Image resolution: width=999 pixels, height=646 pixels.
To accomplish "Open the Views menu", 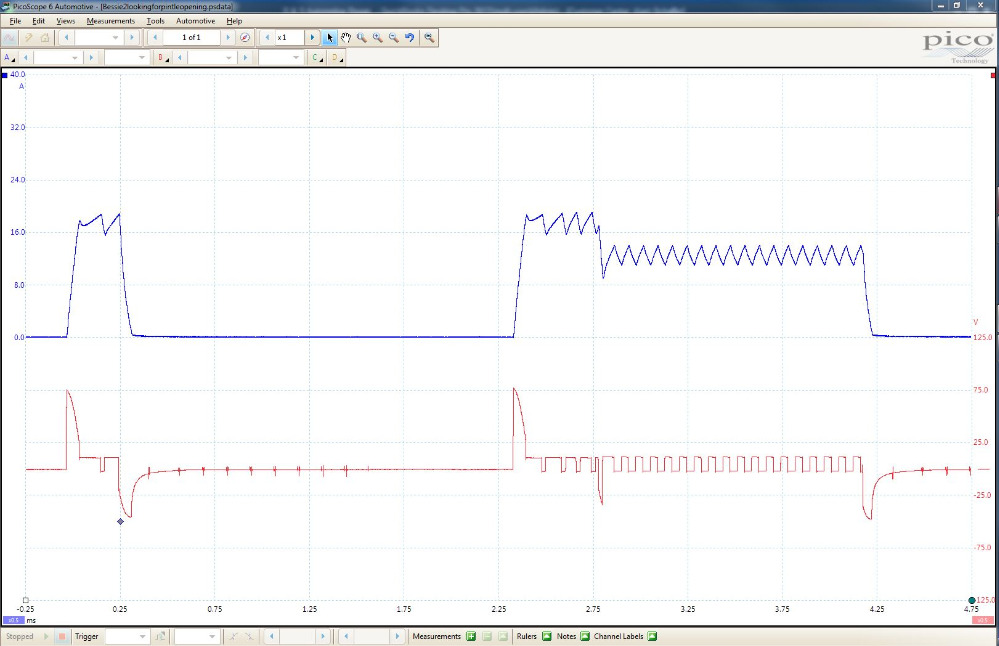I will 66,21.
